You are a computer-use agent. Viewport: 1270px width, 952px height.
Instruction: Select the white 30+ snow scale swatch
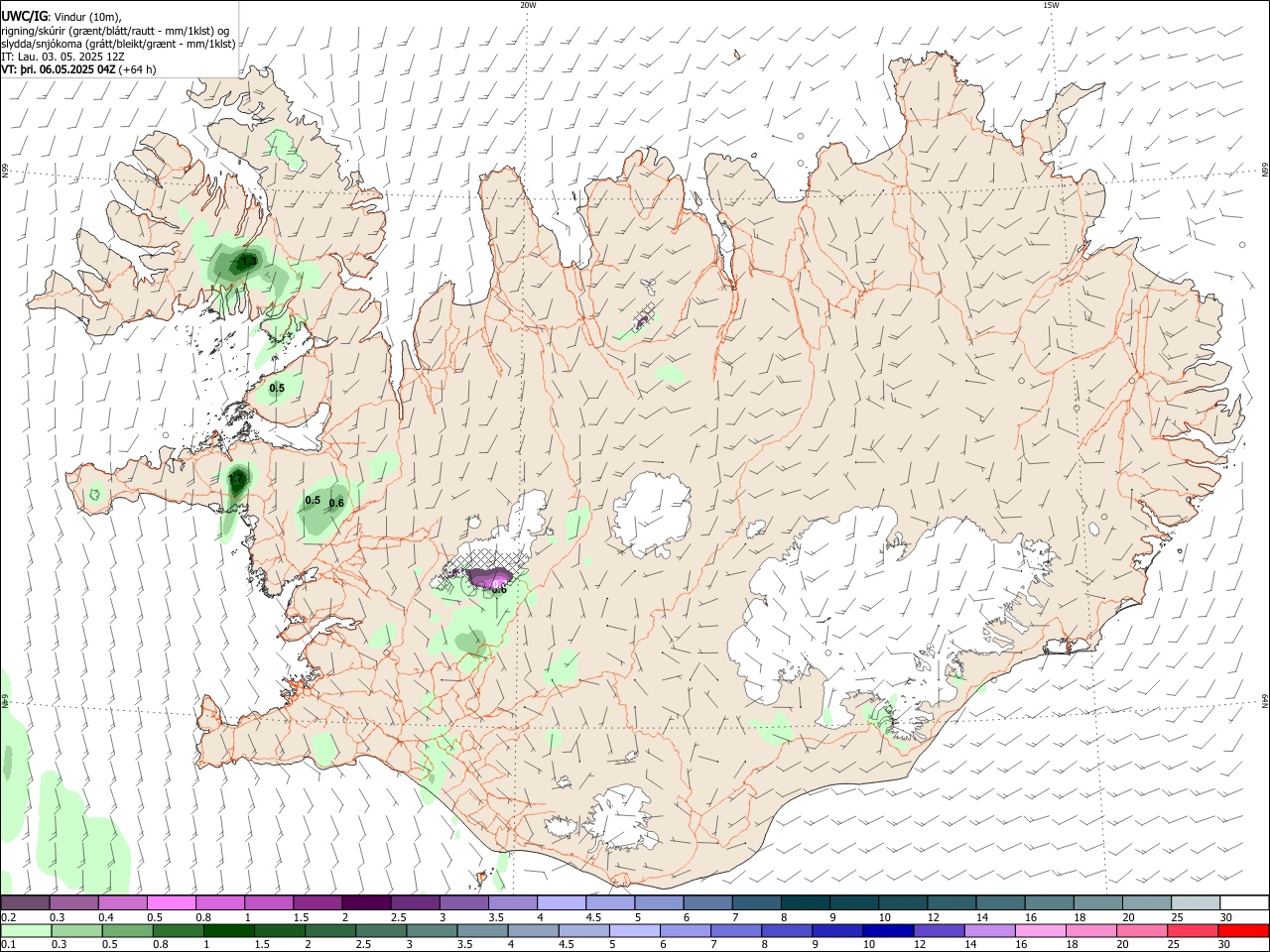pos(1244,903)
